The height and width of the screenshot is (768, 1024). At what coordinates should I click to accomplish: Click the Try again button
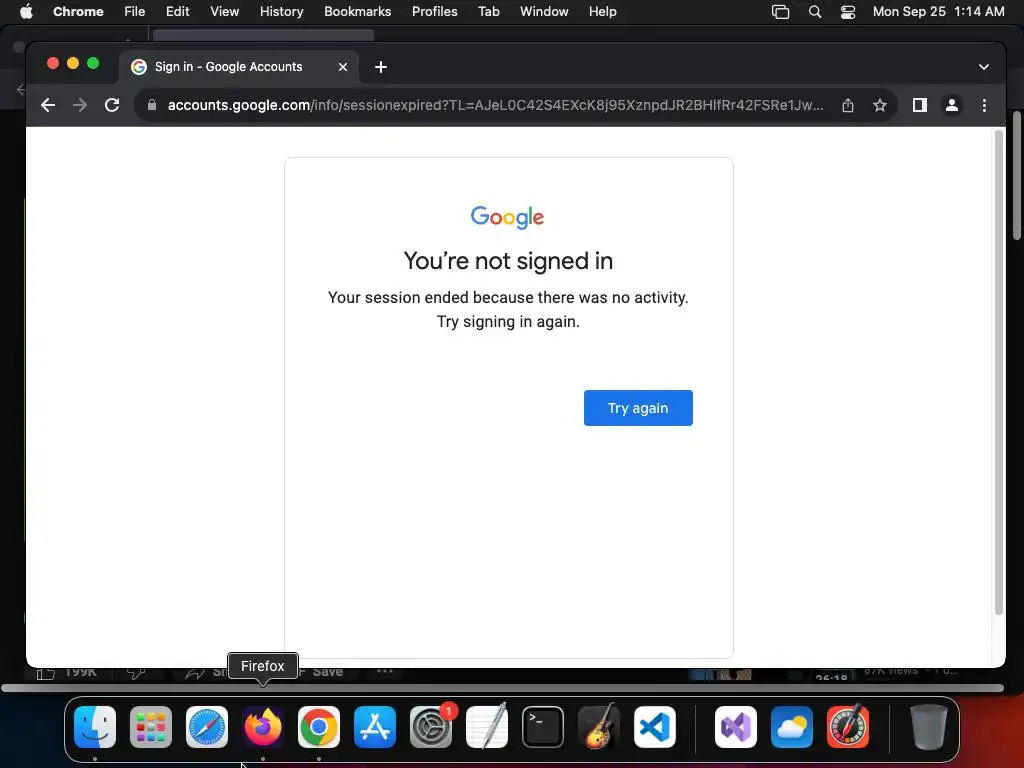pos(638,408)
